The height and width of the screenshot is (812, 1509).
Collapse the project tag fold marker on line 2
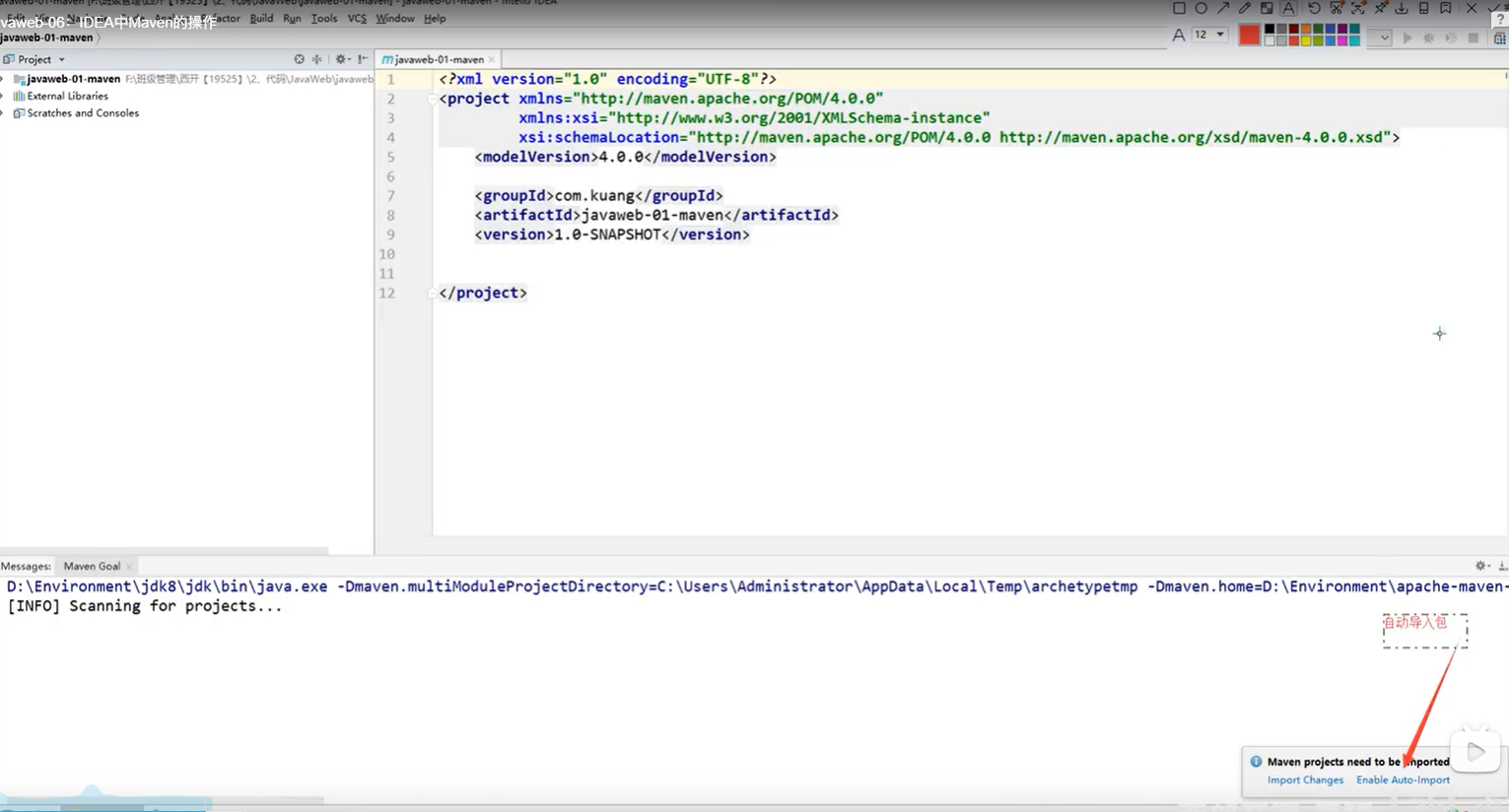432,99
